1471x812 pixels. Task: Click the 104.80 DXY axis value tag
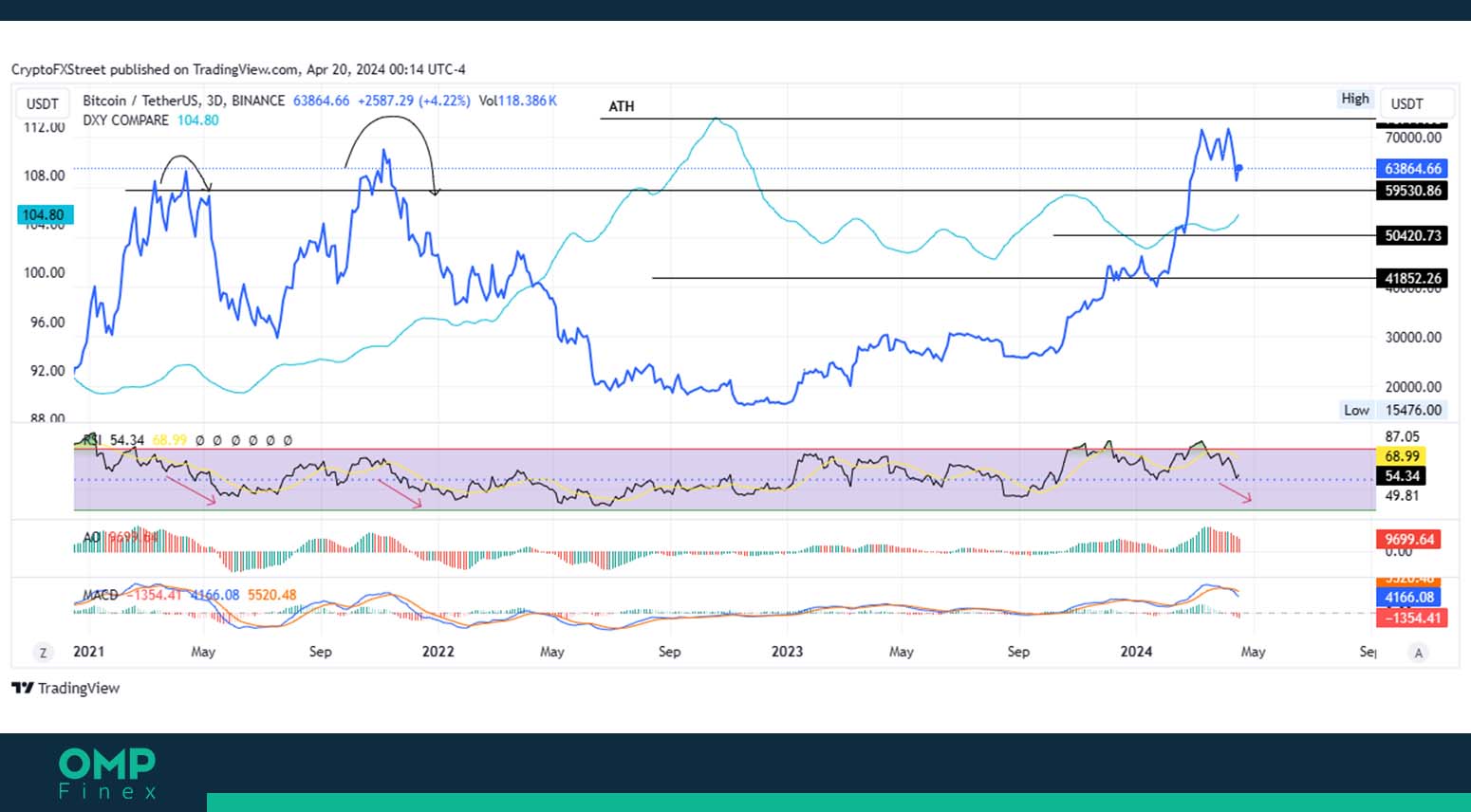[x=43, y=215]
